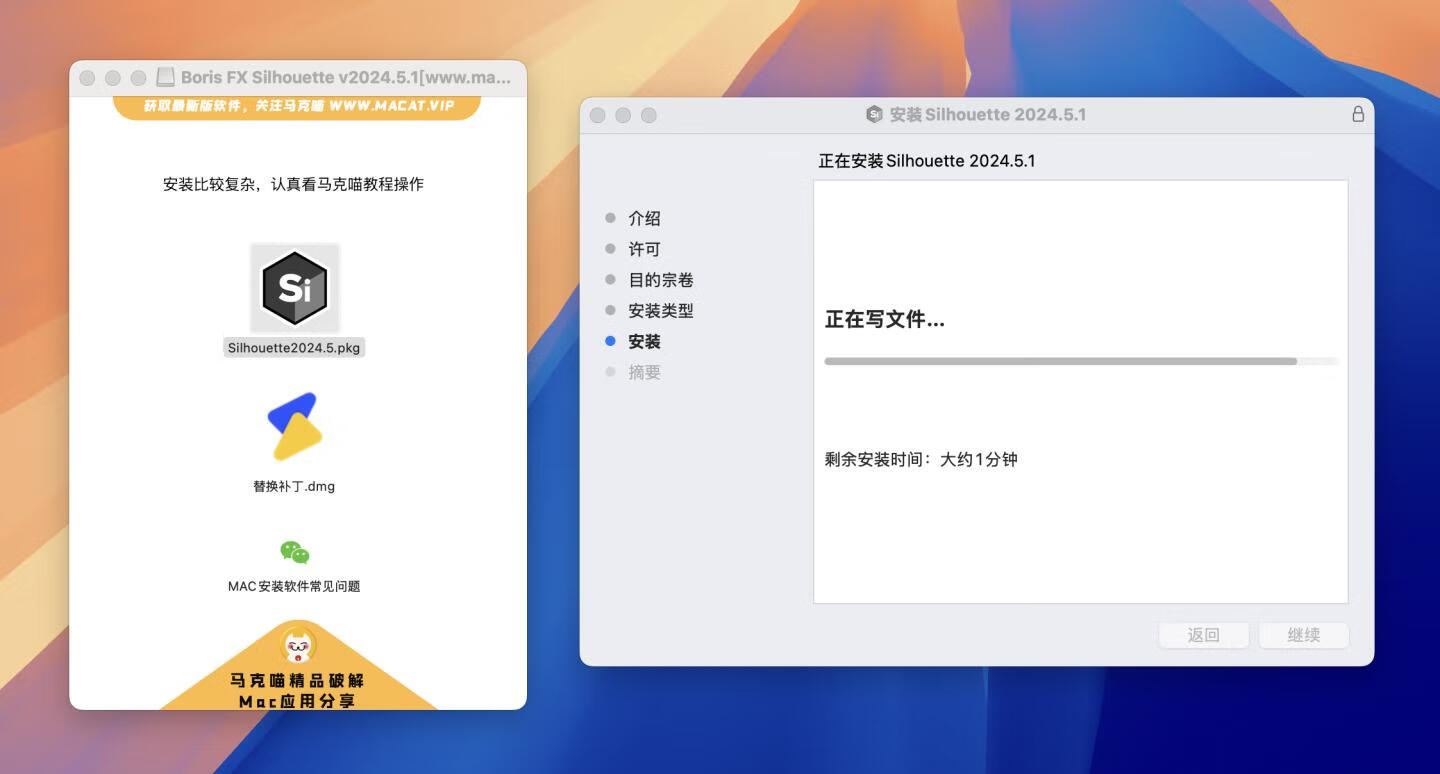The height and width of the screenshot is (774, 1440).
Task: Click the MAC安装软件常见问题 label
Action: tap(294, 586)
